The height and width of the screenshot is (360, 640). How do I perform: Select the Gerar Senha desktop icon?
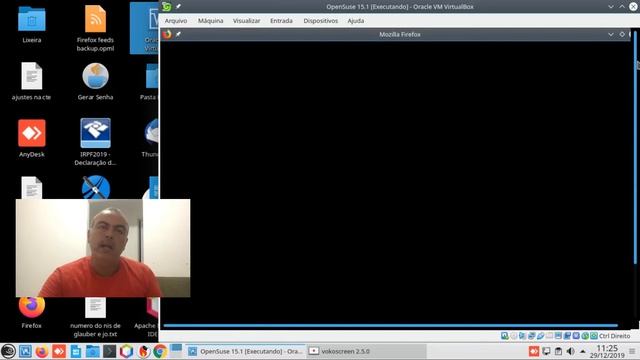pos(95,82)
